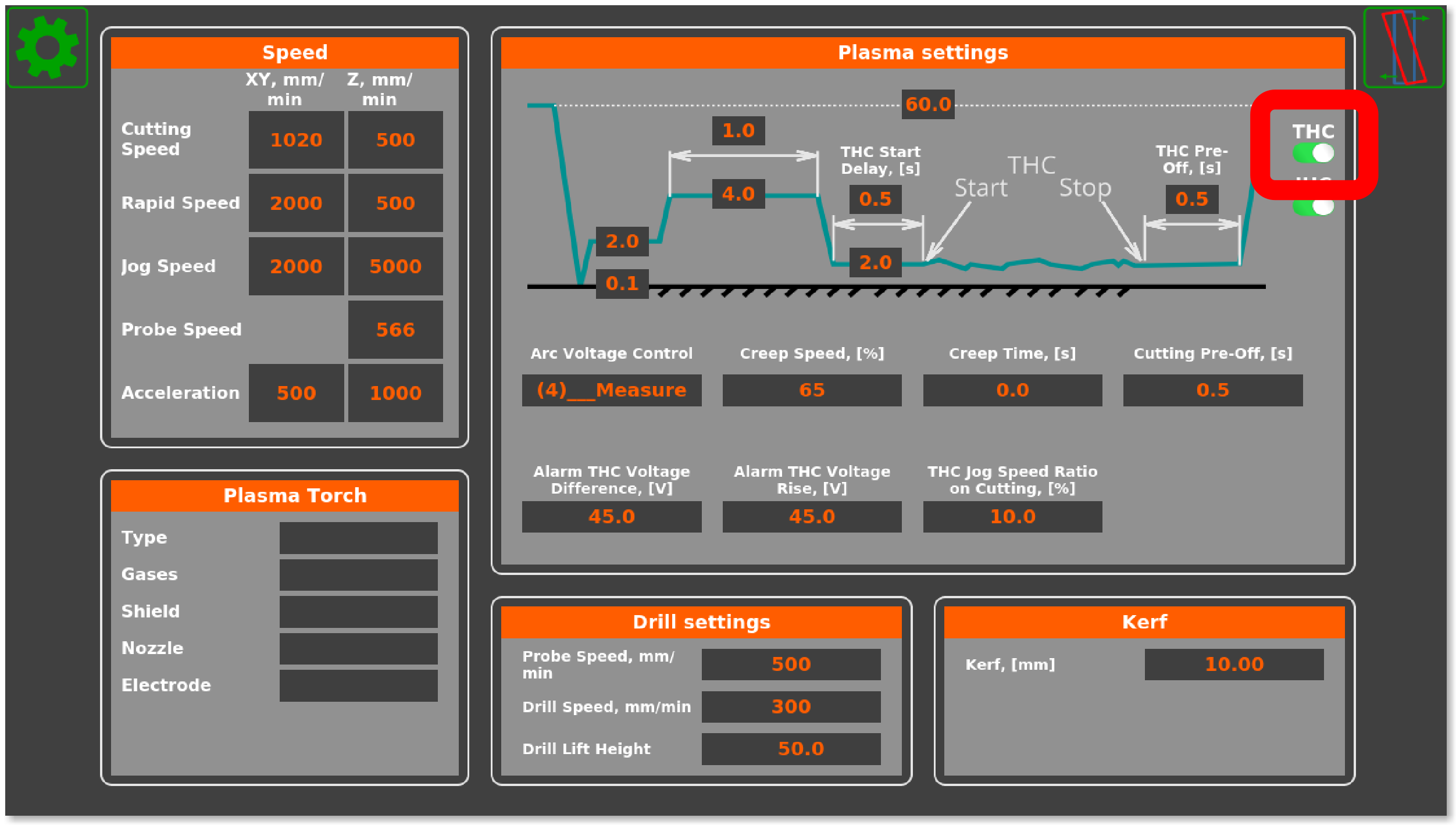Open the Plasma Torch Type selector

click(358, 538)
